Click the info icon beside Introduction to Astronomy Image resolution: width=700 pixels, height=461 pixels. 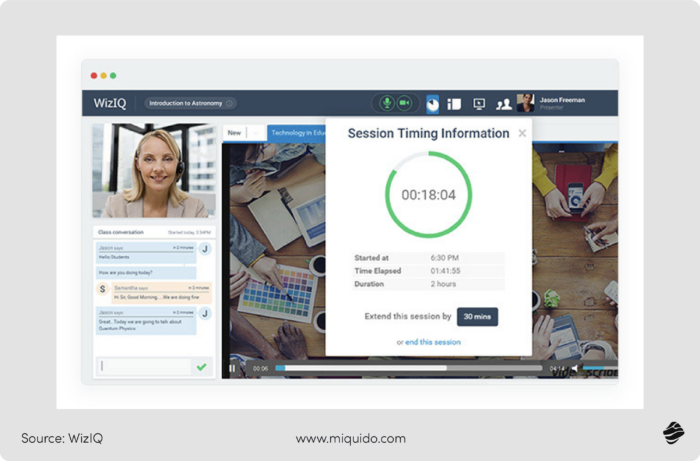[x=229, y=104]
